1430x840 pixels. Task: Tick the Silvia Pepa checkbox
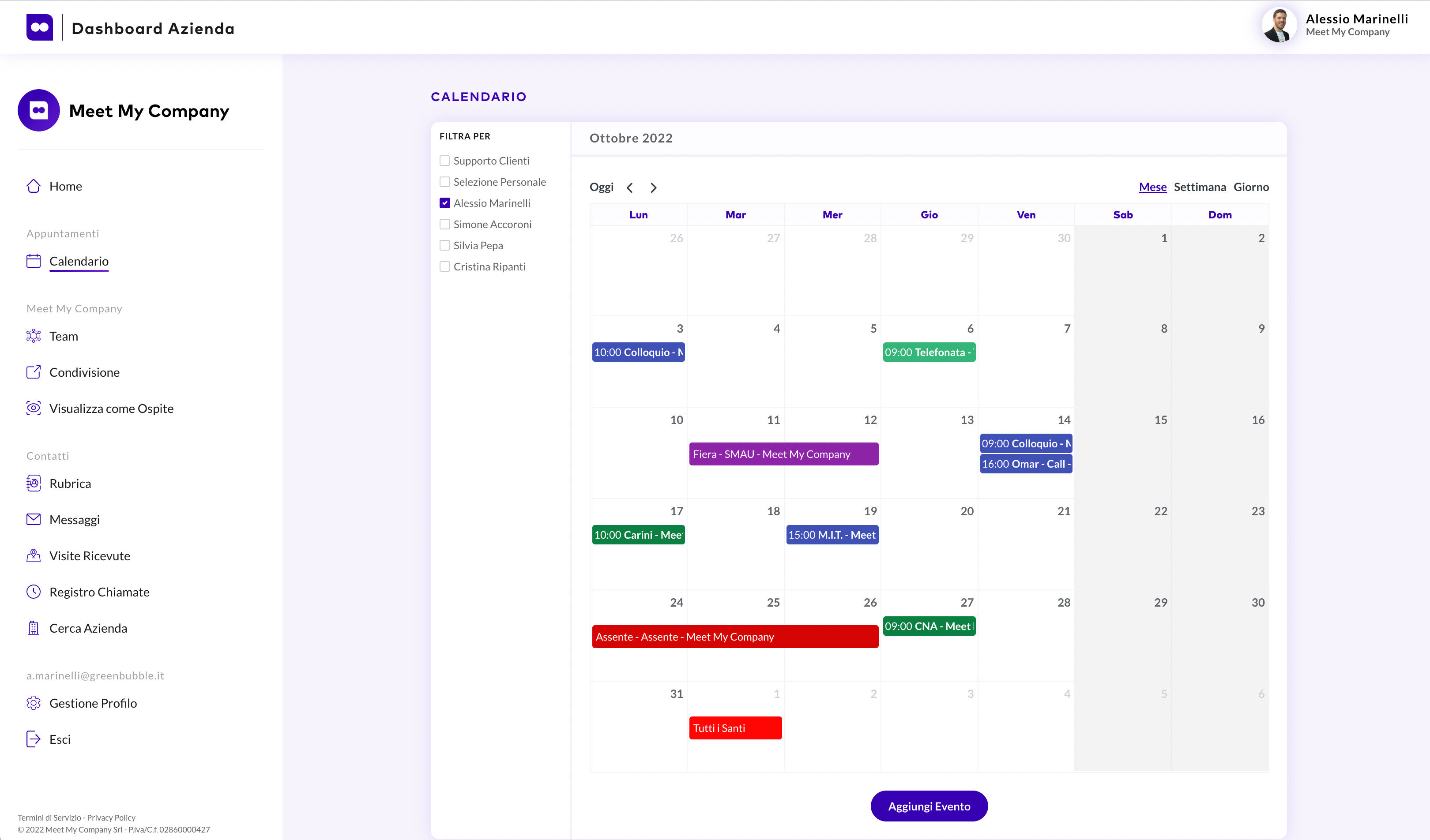pos(445,245)
